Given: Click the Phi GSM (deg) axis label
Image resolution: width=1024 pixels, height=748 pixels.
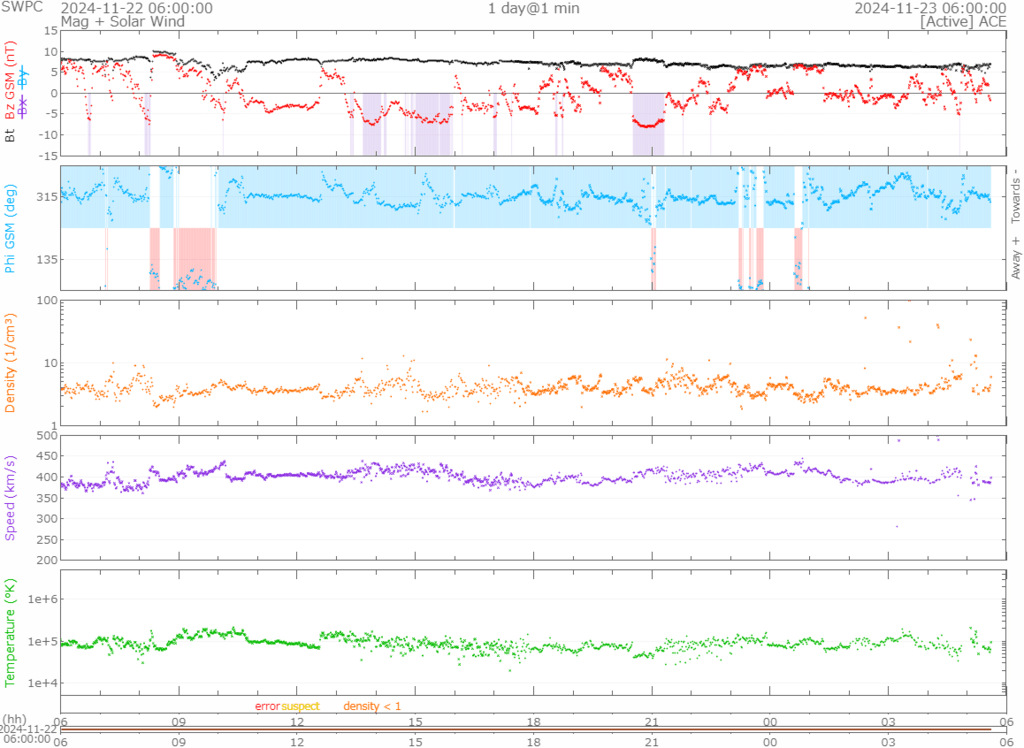Looking at the screenshot, I should (x=10, y=229).
